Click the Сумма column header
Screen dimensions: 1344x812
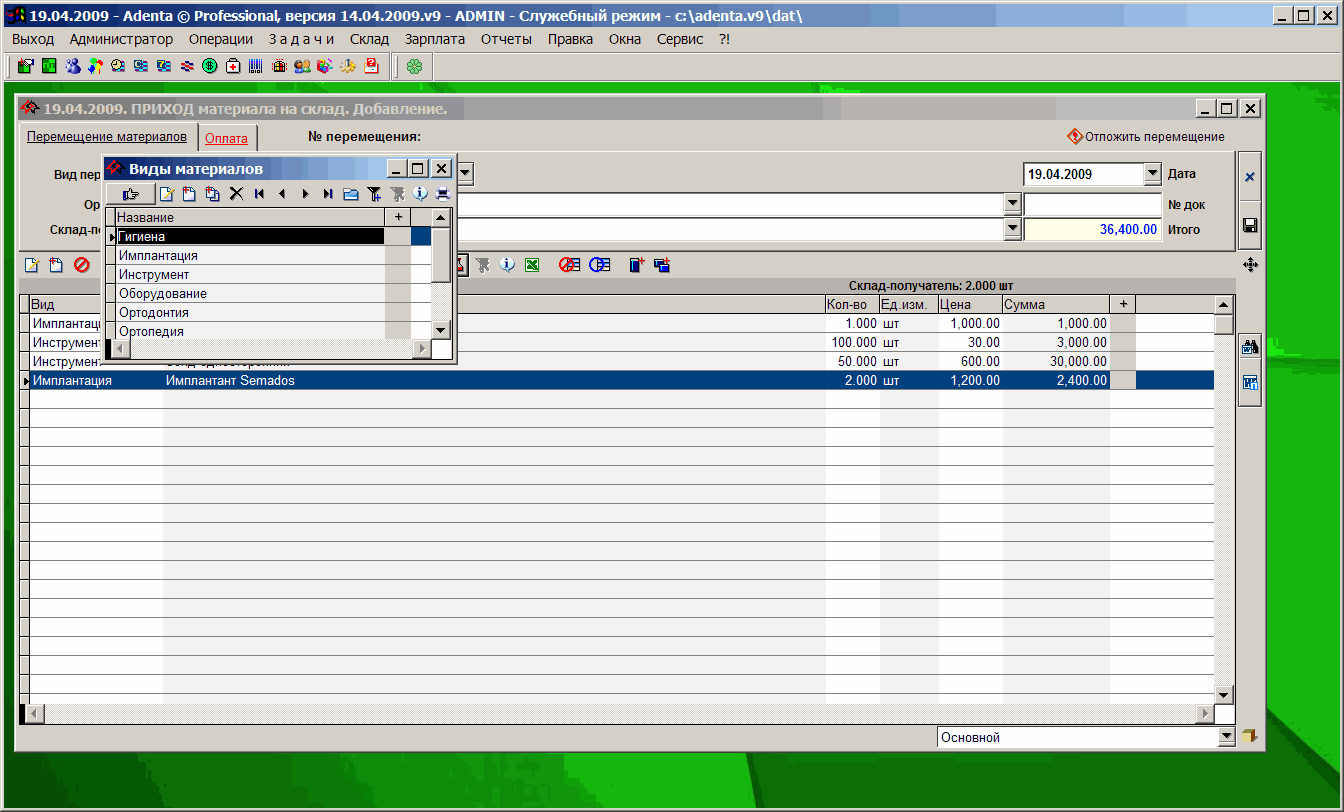point(1054,304)
